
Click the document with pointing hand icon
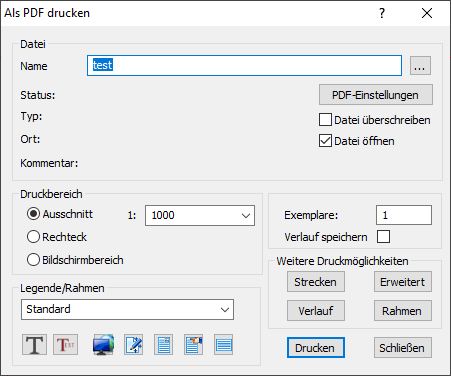[x=193, y=345]
